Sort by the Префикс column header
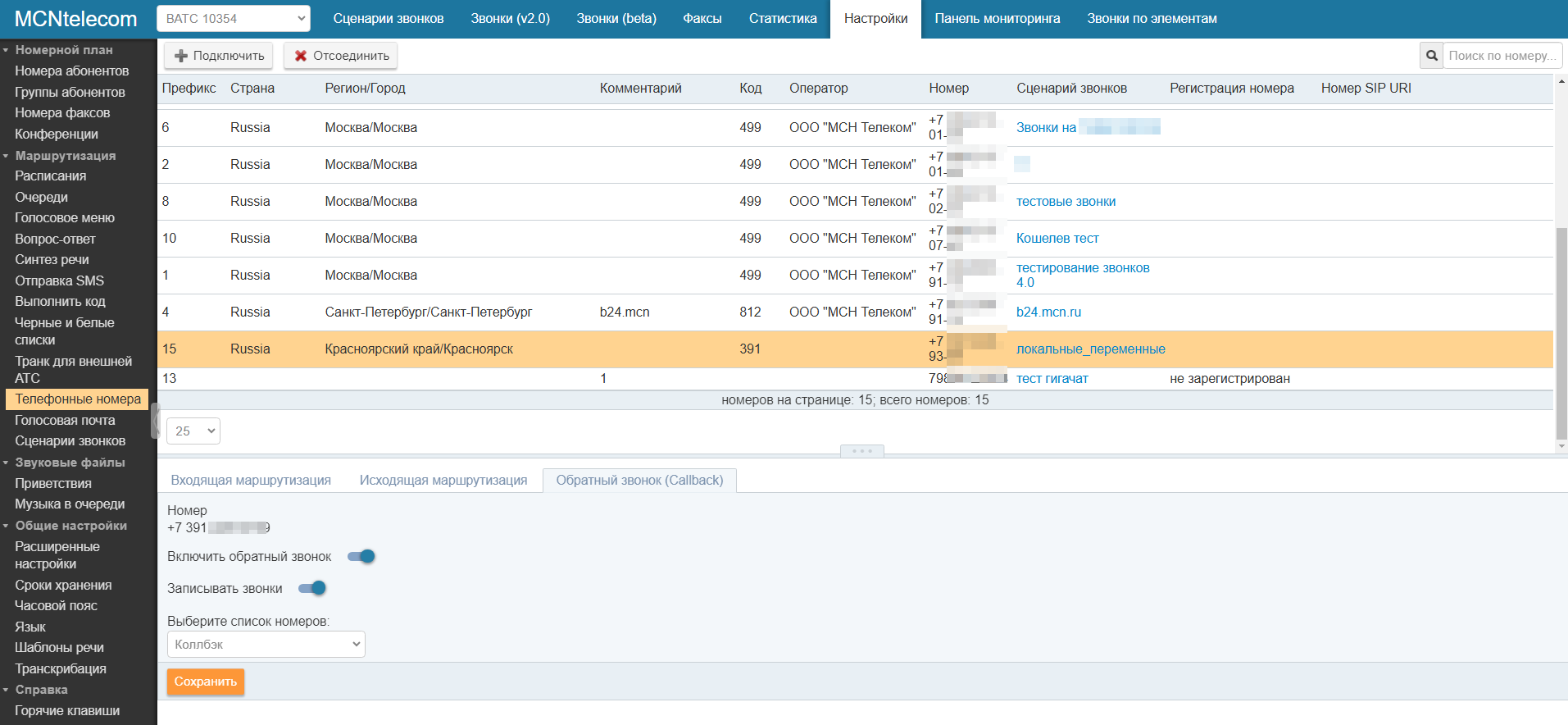 (x=189, y=89)
